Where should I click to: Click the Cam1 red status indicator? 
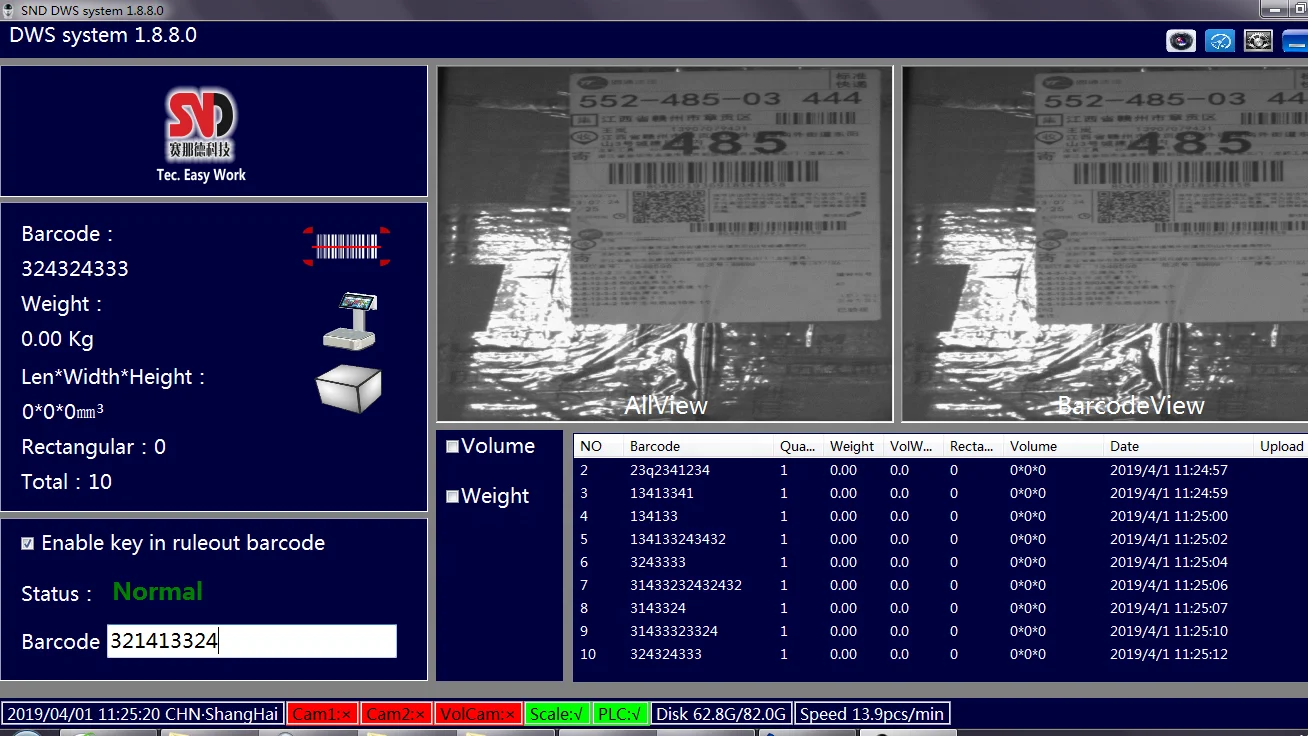tap(322, 714)
